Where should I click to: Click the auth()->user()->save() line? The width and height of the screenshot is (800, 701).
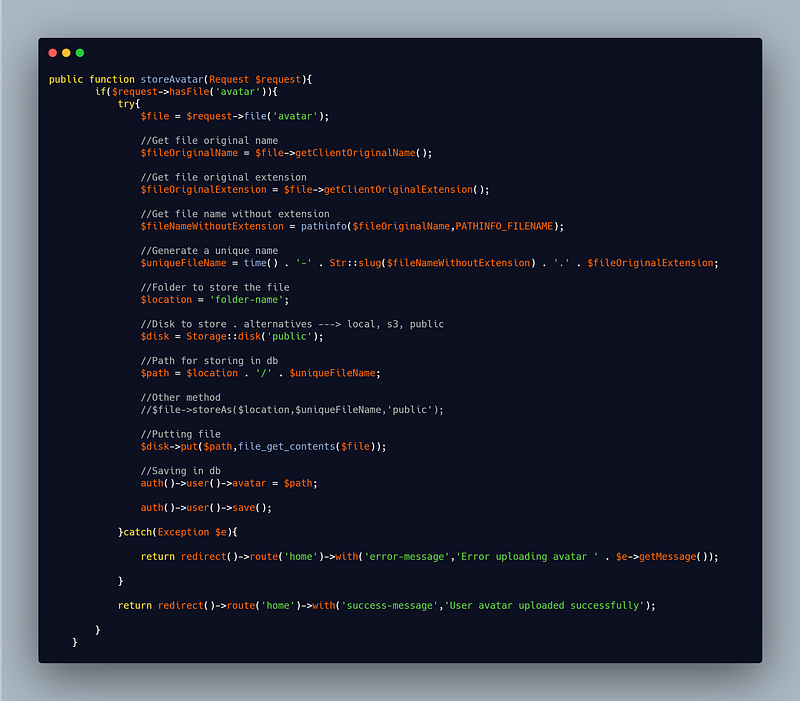(206, 508)
